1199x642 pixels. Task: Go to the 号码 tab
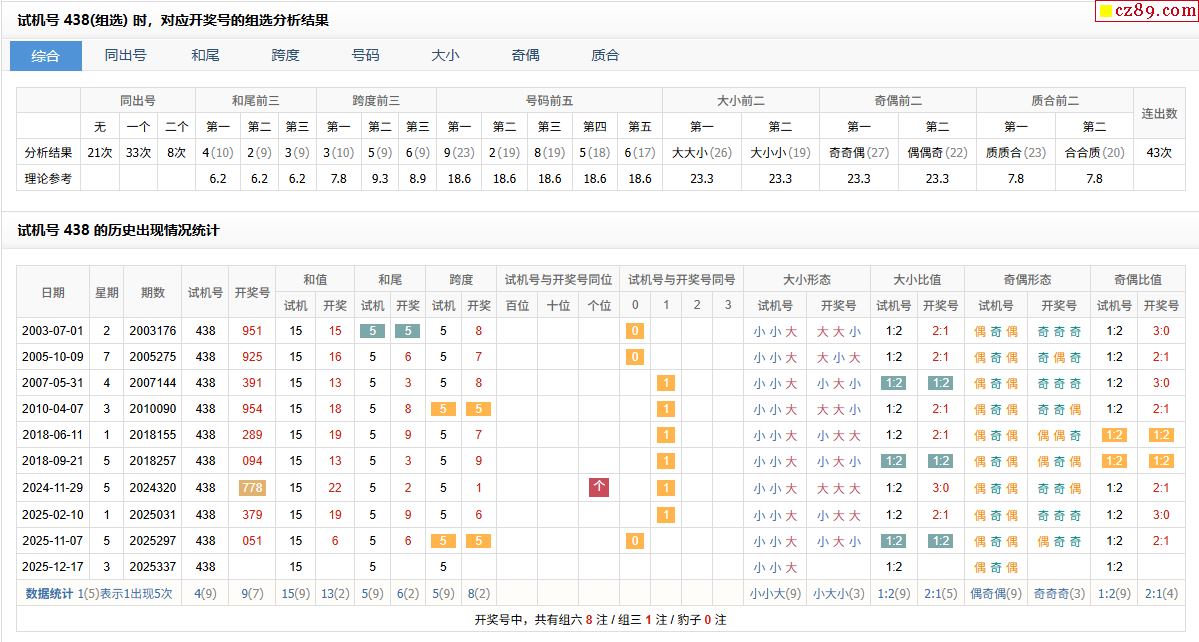[365, 56]
